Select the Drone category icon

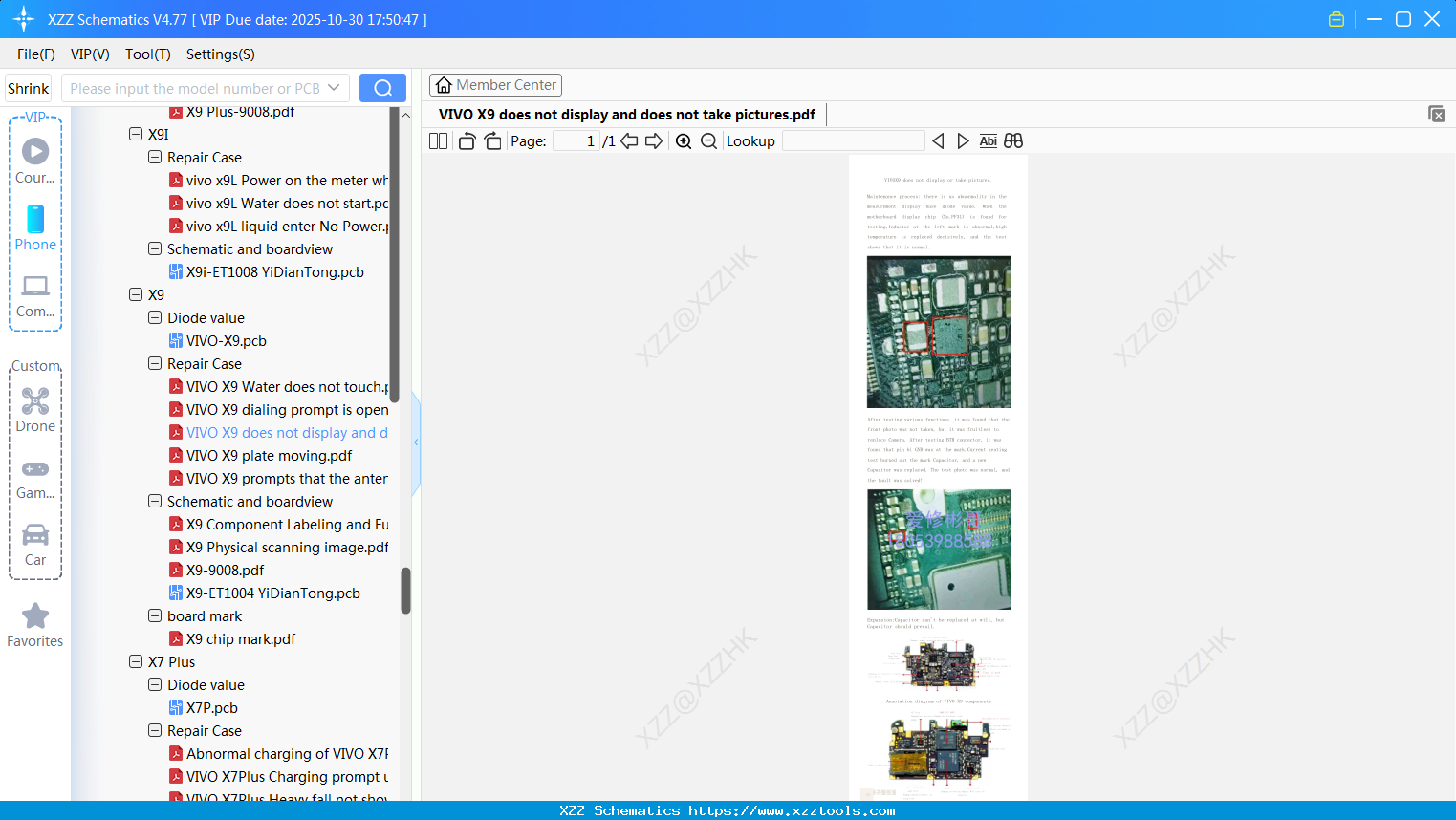coord(35,410)
